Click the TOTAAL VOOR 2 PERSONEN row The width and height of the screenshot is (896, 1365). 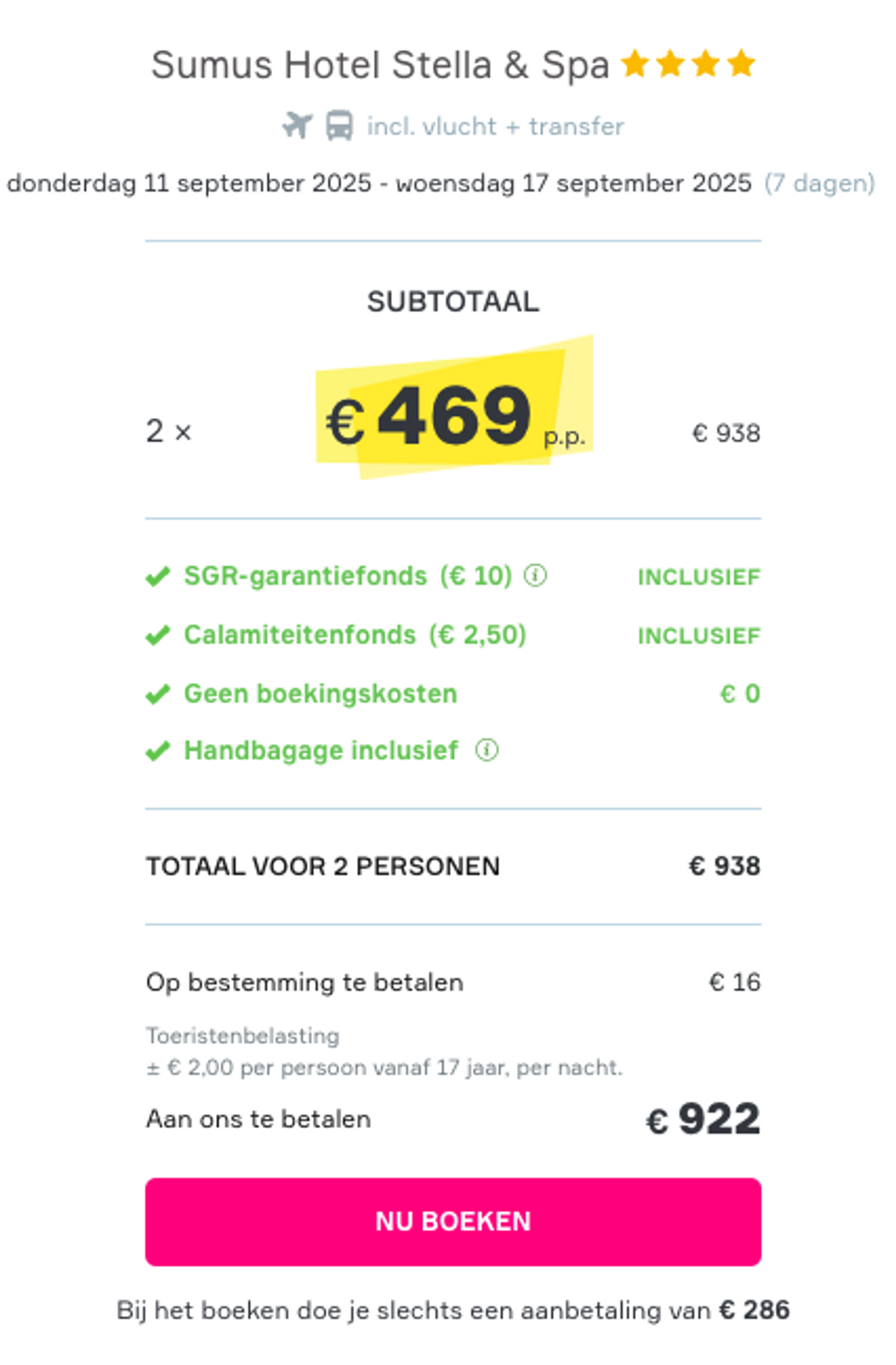453,866
